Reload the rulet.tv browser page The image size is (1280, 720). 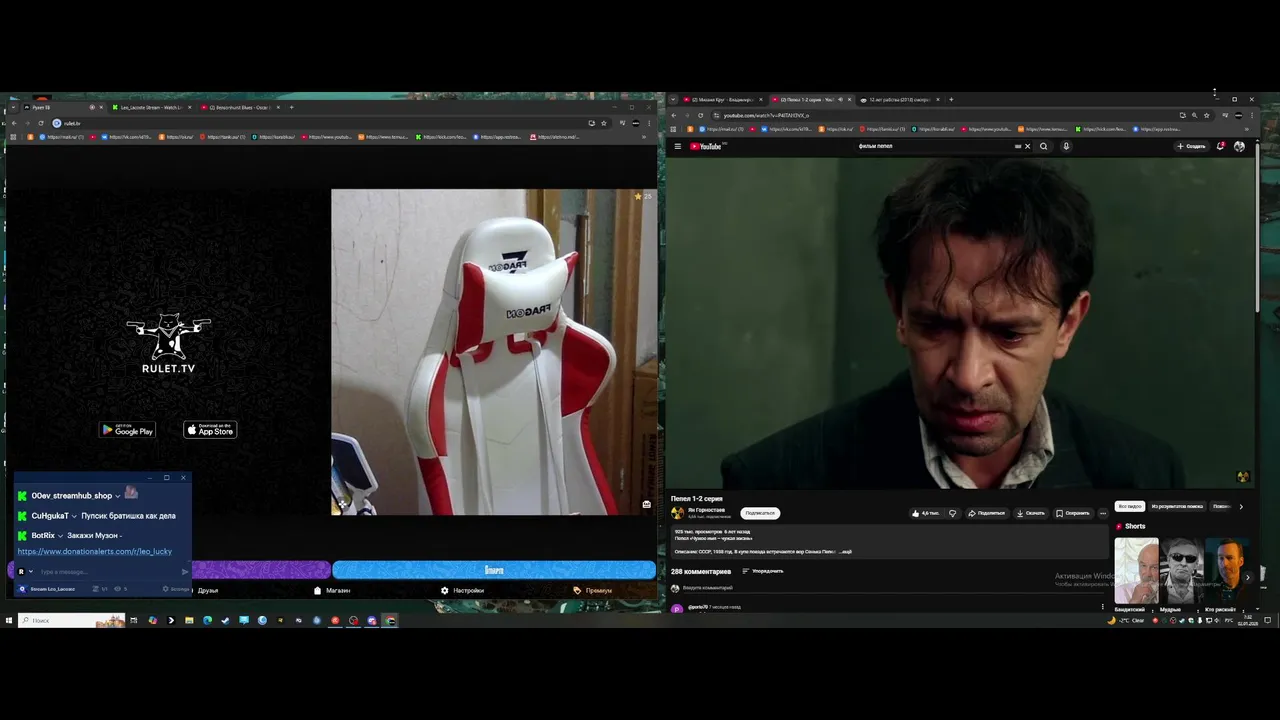pos(40,123)
